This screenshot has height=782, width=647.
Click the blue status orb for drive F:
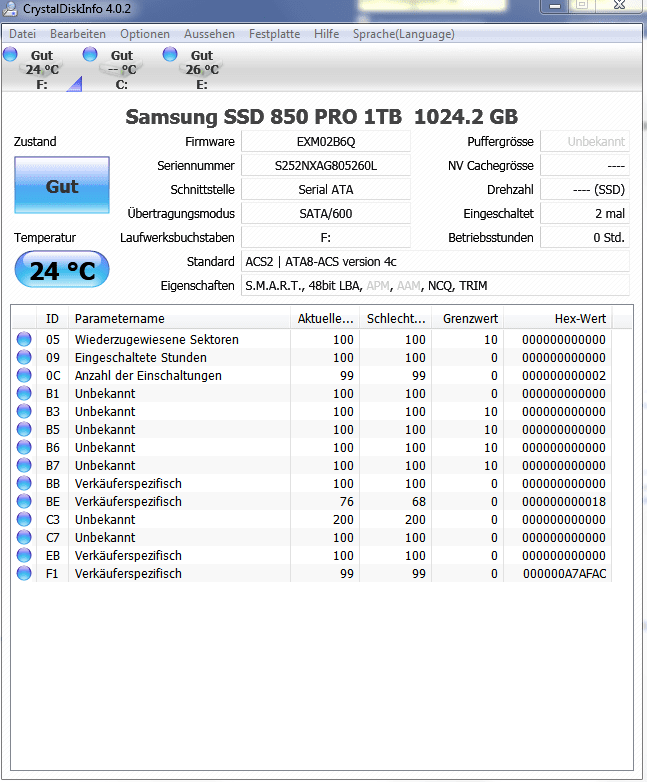click(10, 54)
